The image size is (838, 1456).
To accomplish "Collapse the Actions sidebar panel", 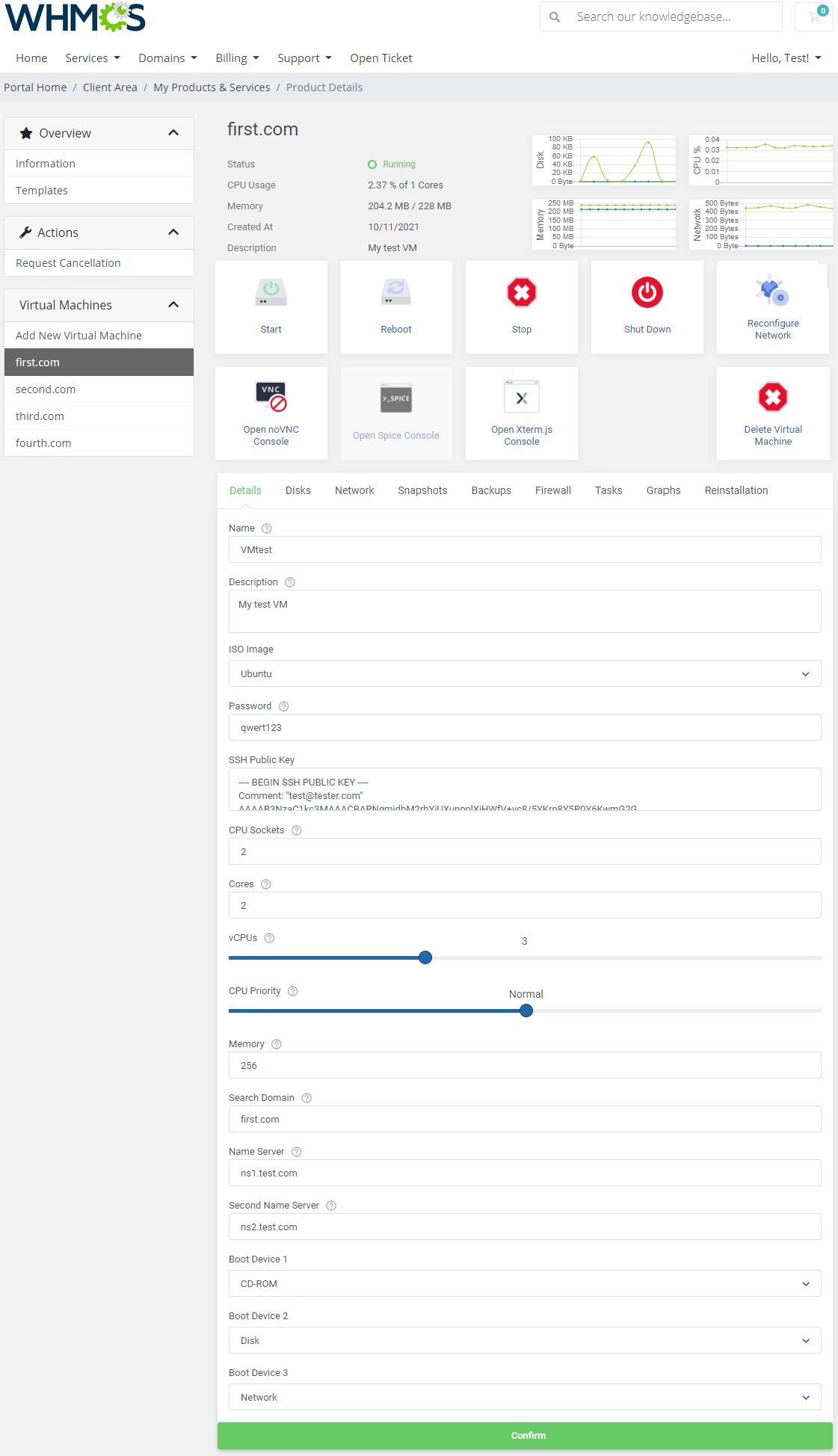I will point(173,232).
